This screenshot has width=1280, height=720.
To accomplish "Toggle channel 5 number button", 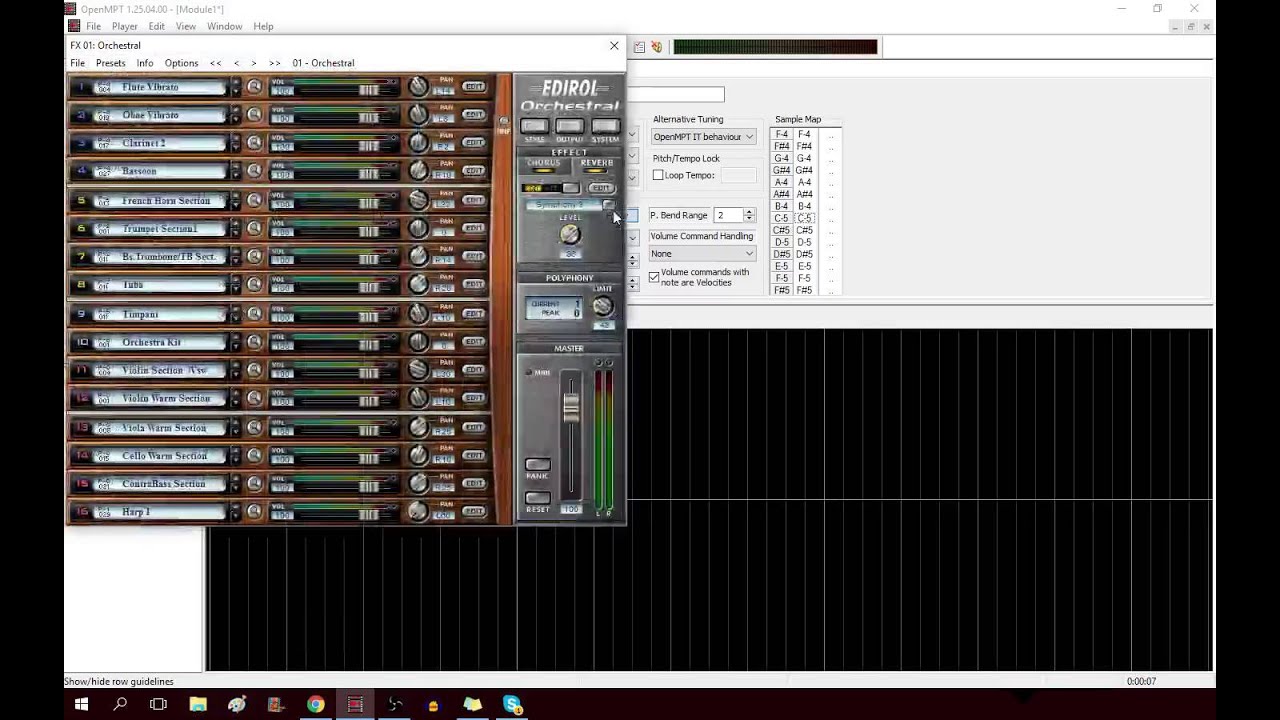I will coord(82,201).
